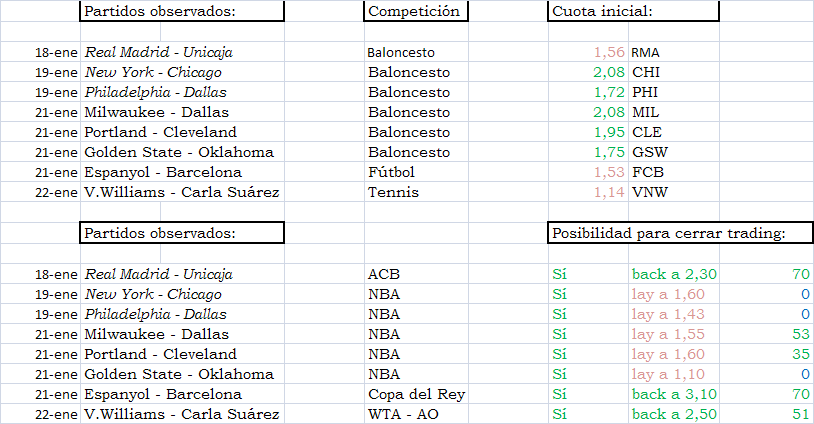
Task: Click the 'back a 2,30' cell
Action: (674, 274)
